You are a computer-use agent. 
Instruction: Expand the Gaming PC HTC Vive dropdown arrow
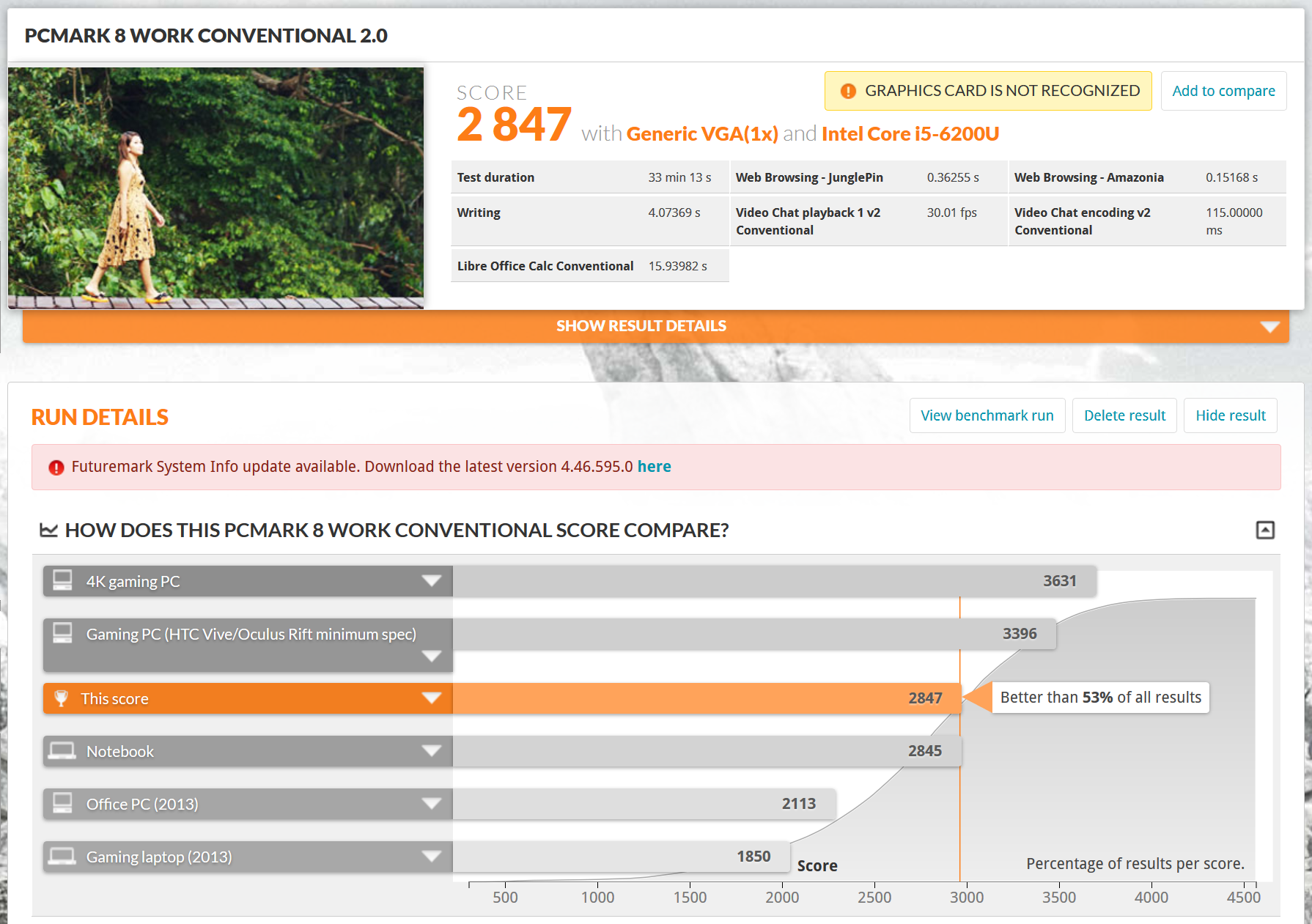tap(432, 656)
